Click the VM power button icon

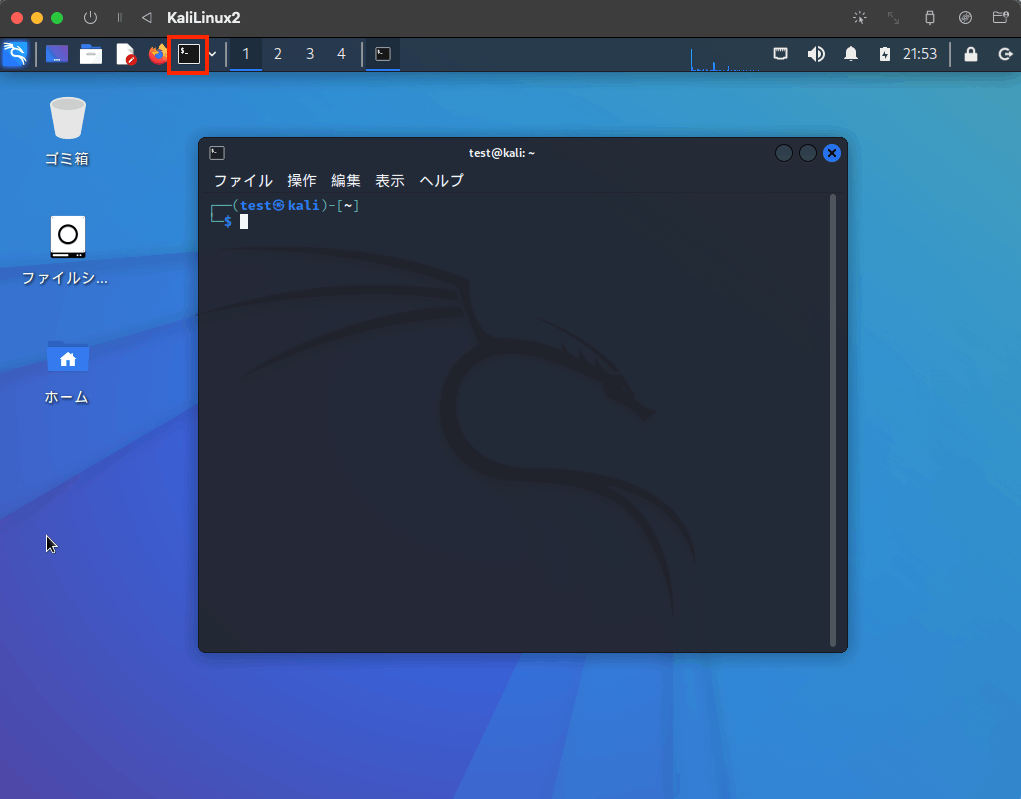[x=91, y=18]
